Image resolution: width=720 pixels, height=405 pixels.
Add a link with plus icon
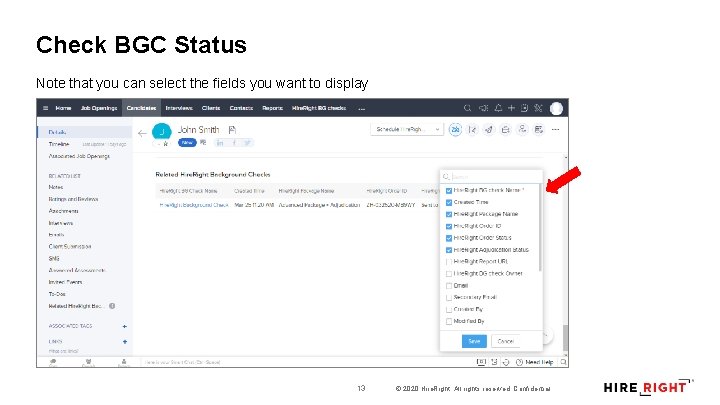[x=124, y=342]
